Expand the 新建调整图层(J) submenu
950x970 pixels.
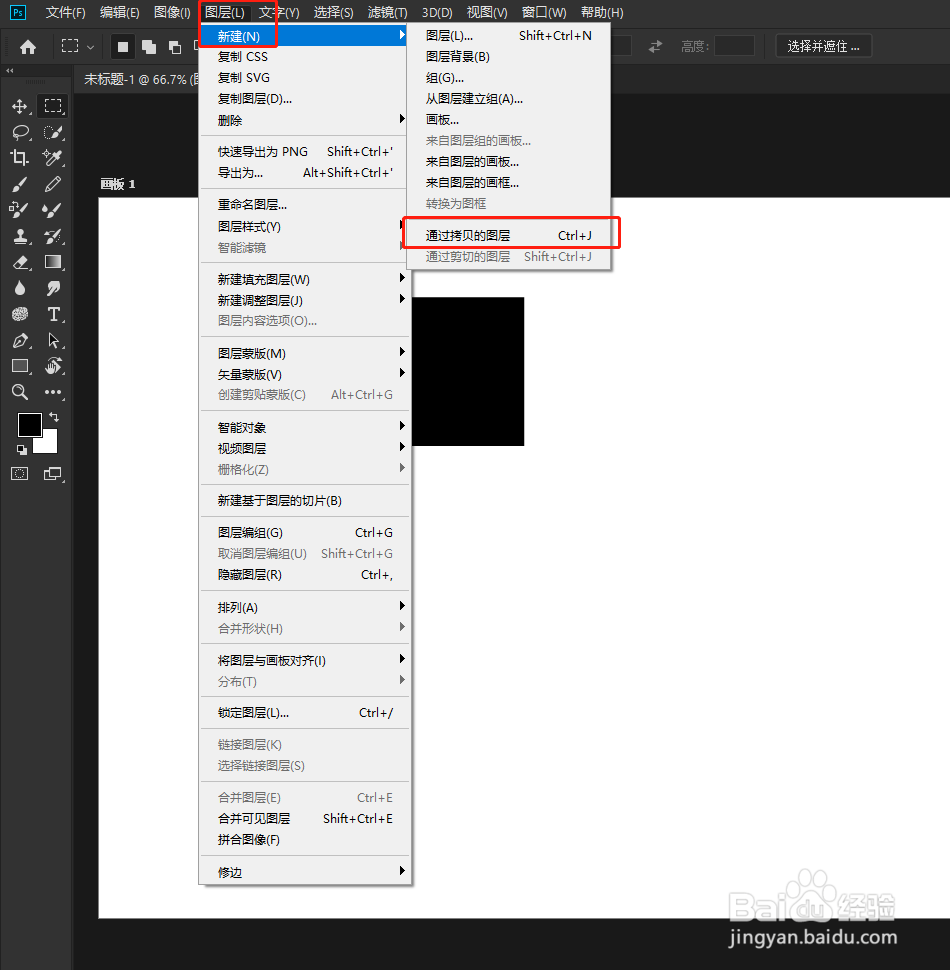303,300
